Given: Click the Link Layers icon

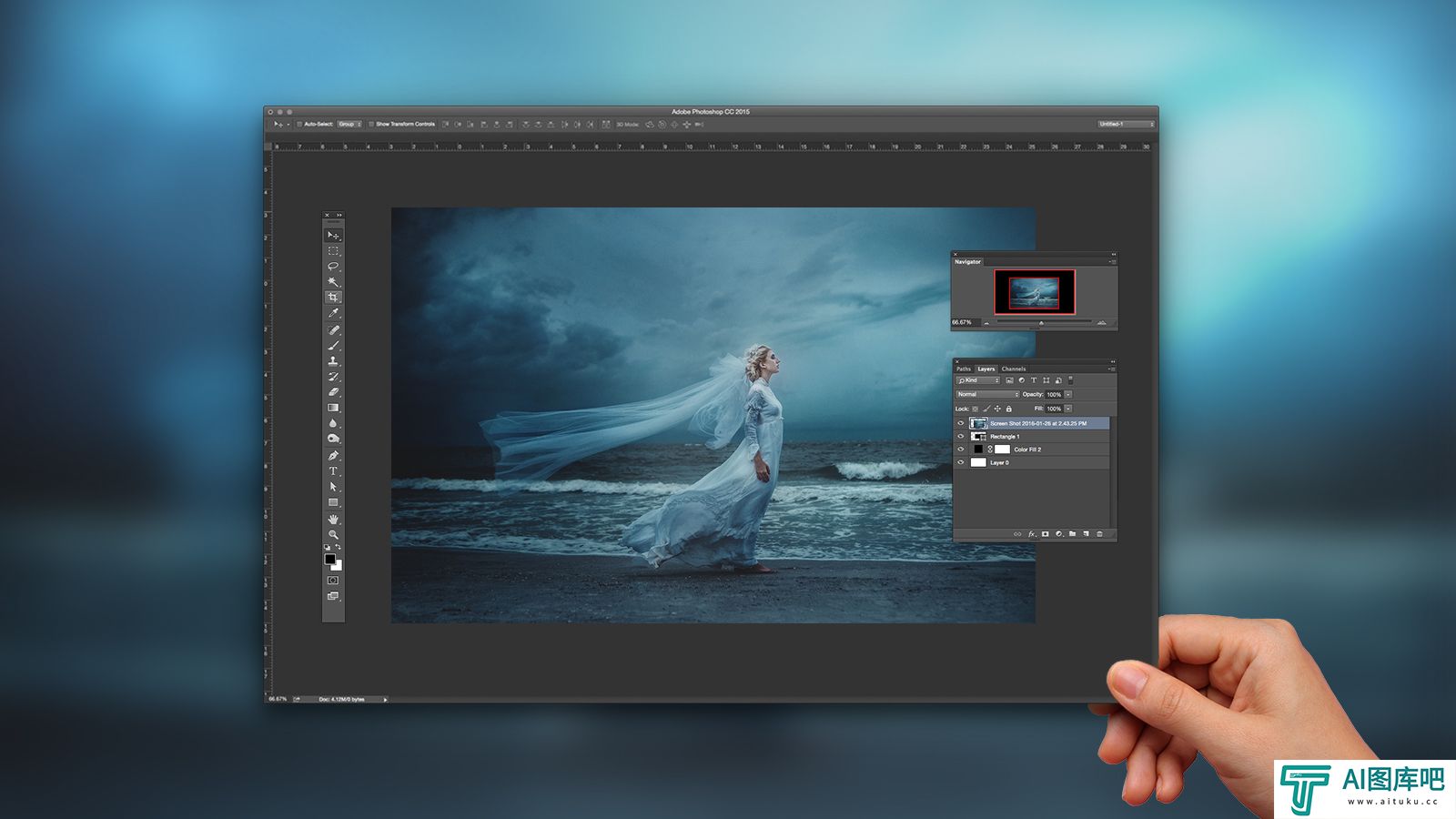Looking at the screenshot, I should click(1017, 534).
